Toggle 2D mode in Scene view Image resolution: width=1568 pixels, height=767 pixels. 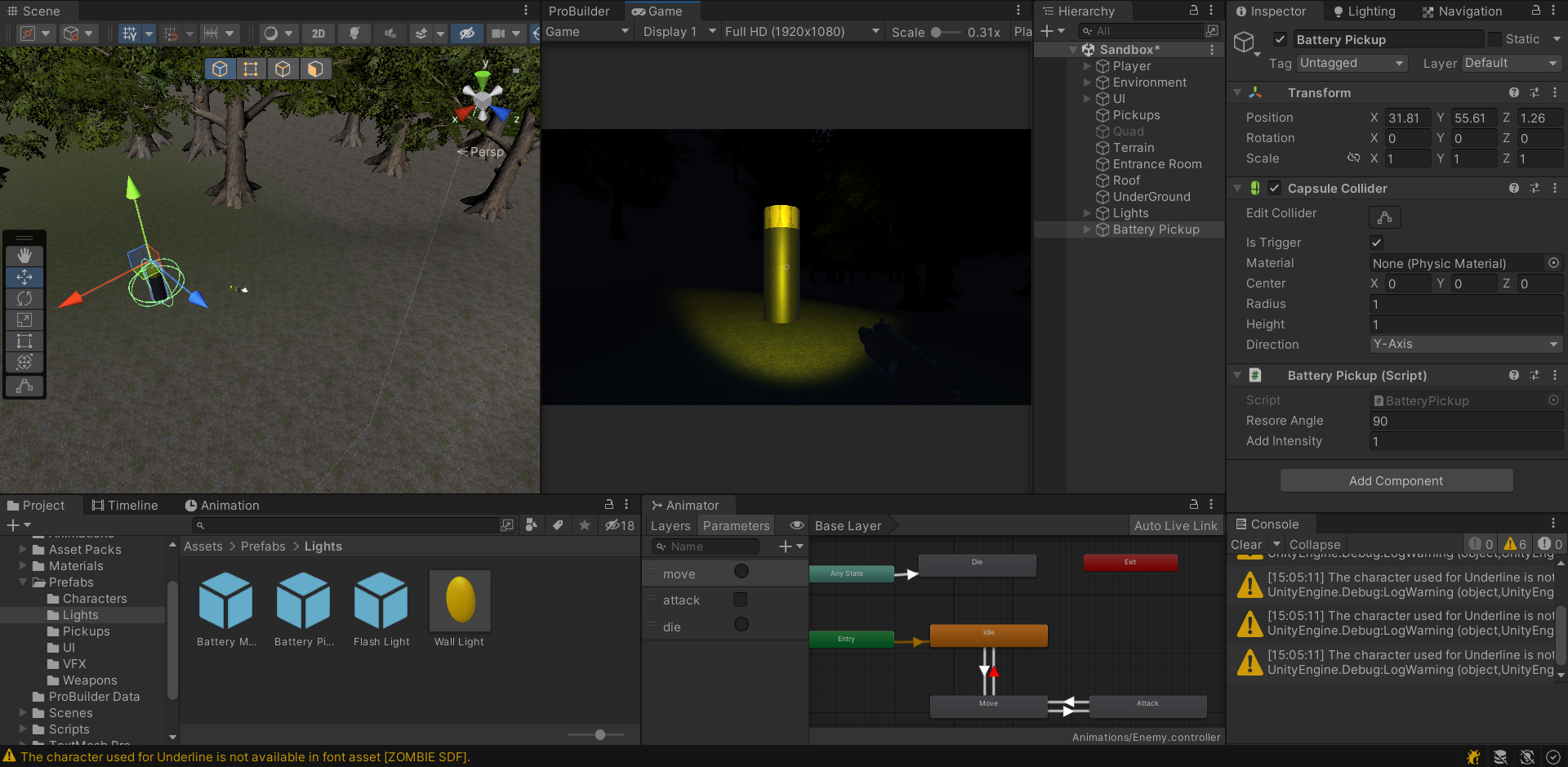tap(318, 33)
